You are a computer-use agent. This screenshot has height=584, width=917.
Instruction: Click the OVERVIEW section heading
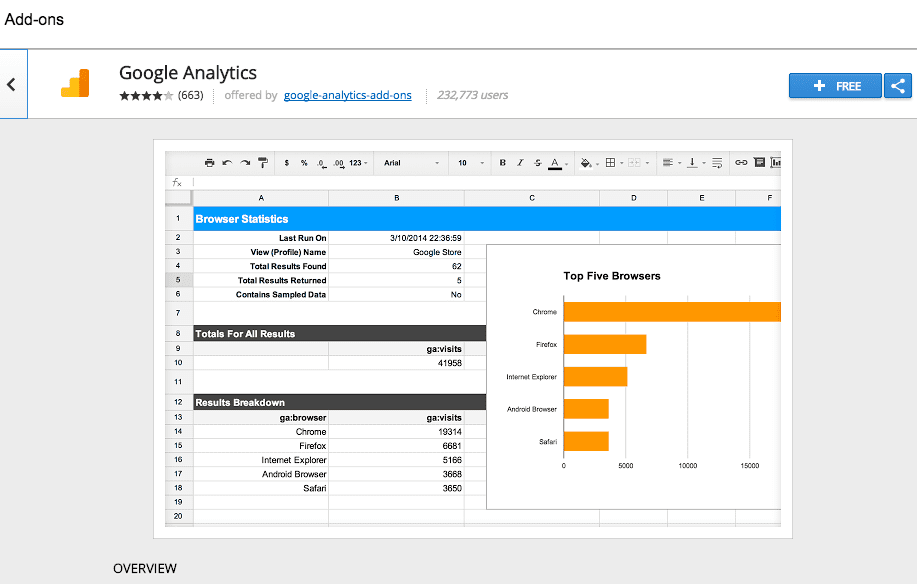click(145, 568)
